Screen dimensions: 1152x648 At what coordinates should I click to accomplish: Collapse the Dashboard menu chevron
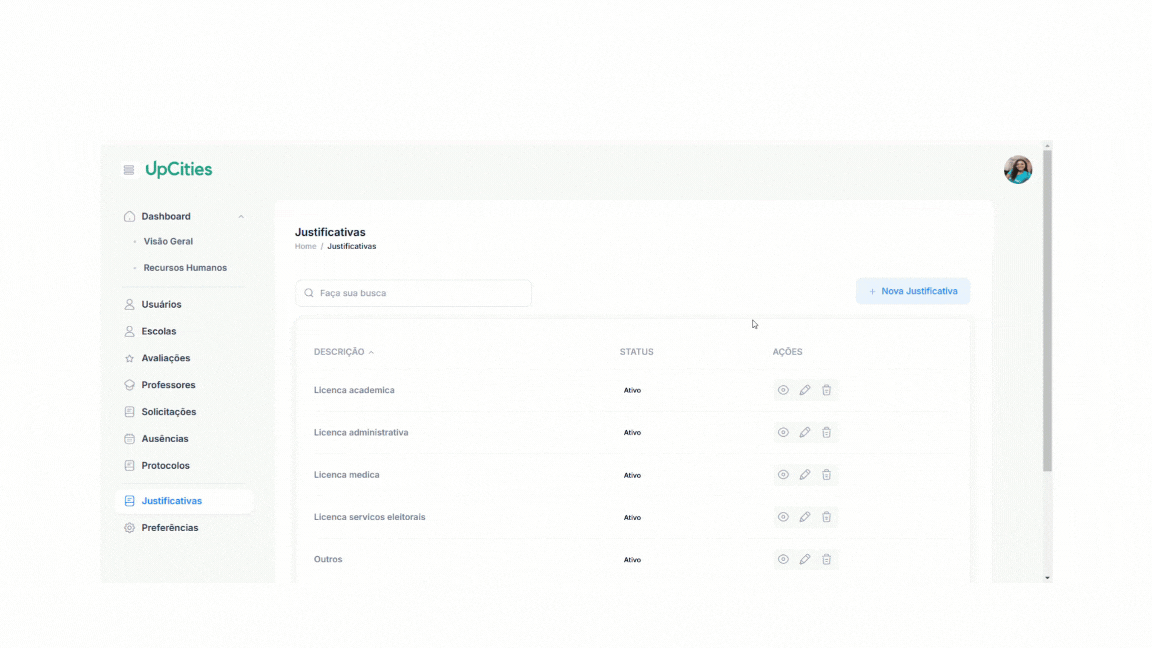(x=241, y=217)
